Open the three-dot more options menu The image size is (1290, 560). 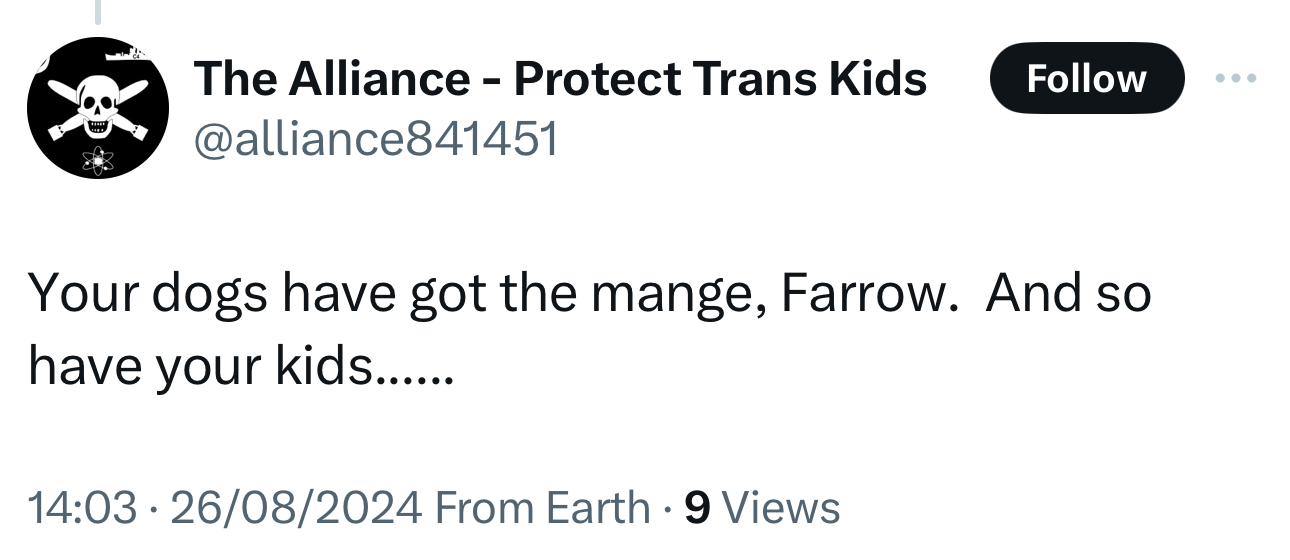(x=1236, y=78)
